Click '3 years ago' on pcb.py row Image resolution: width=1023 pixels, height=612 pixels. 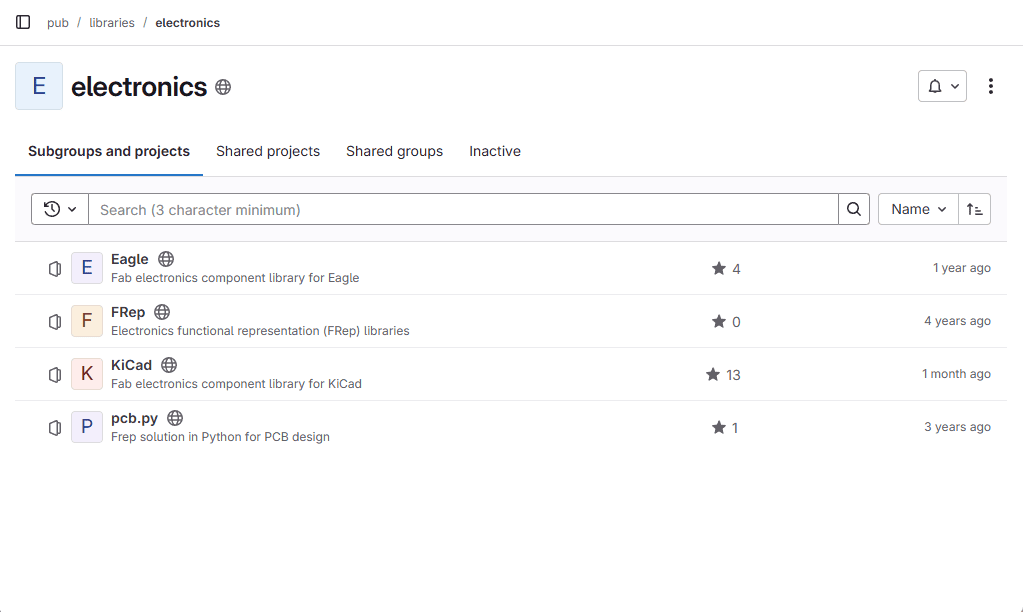click(957, 426)
